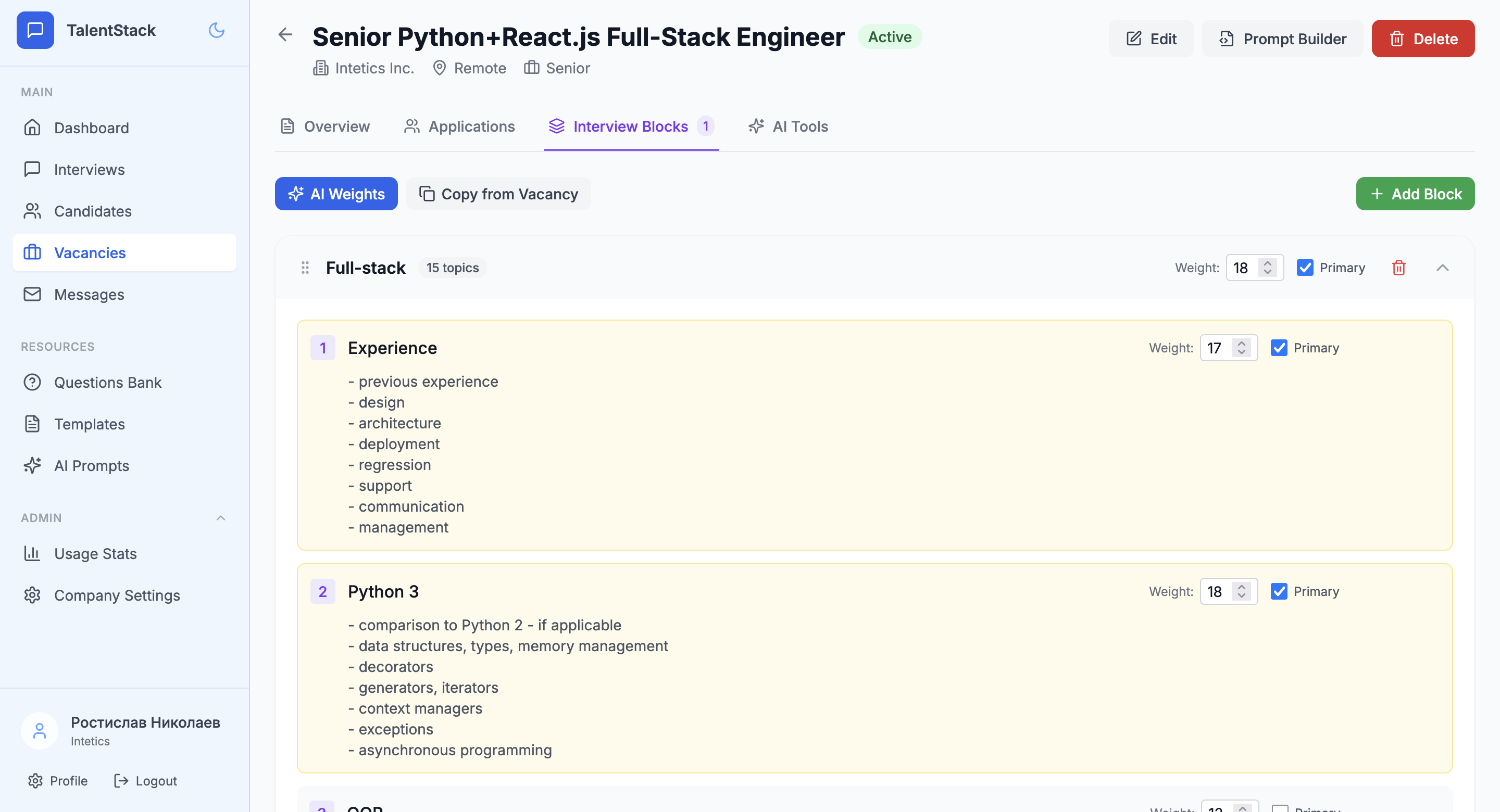The width and height of the screenshot is (1500, 812).
Task: Delete the Full-stack block via trash icon
Action: [x=1398, y=268]
